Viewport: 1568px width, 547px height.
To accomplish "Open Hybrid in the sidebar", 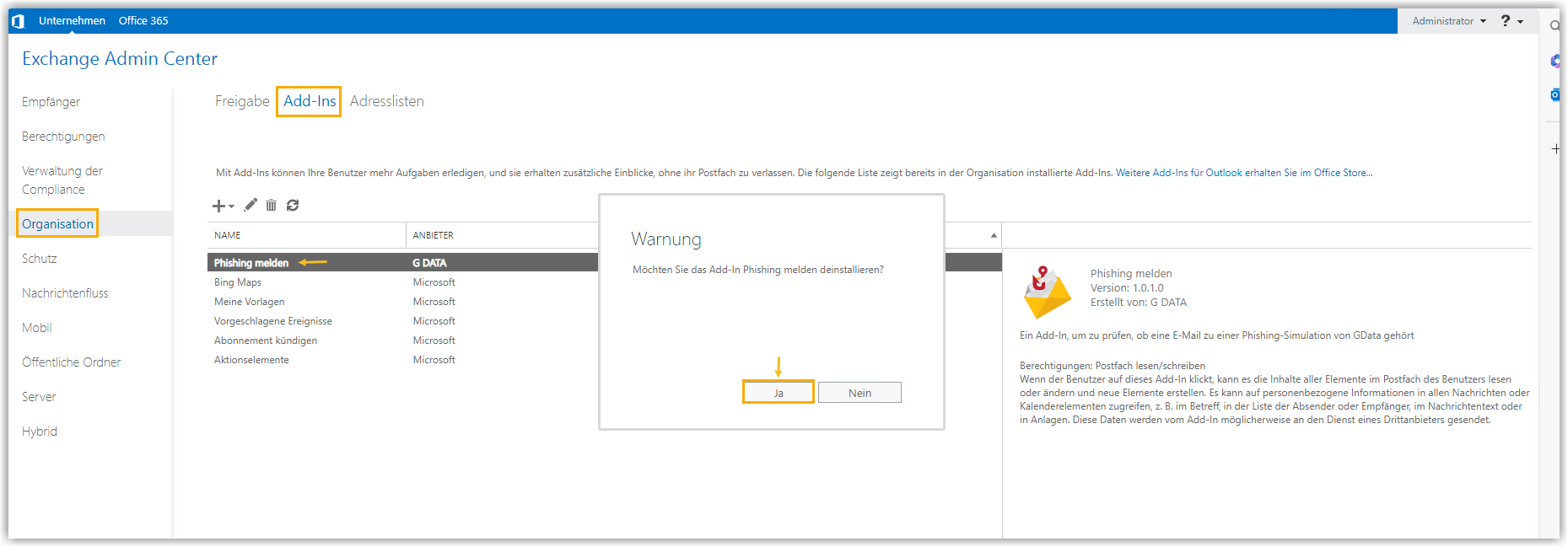I will [39, 432].
